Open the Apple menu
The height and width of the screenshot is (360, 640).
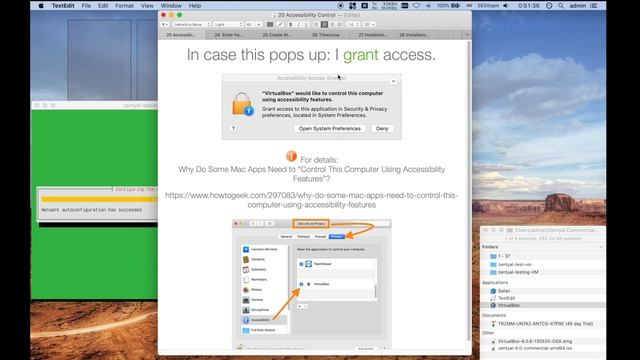41,6
